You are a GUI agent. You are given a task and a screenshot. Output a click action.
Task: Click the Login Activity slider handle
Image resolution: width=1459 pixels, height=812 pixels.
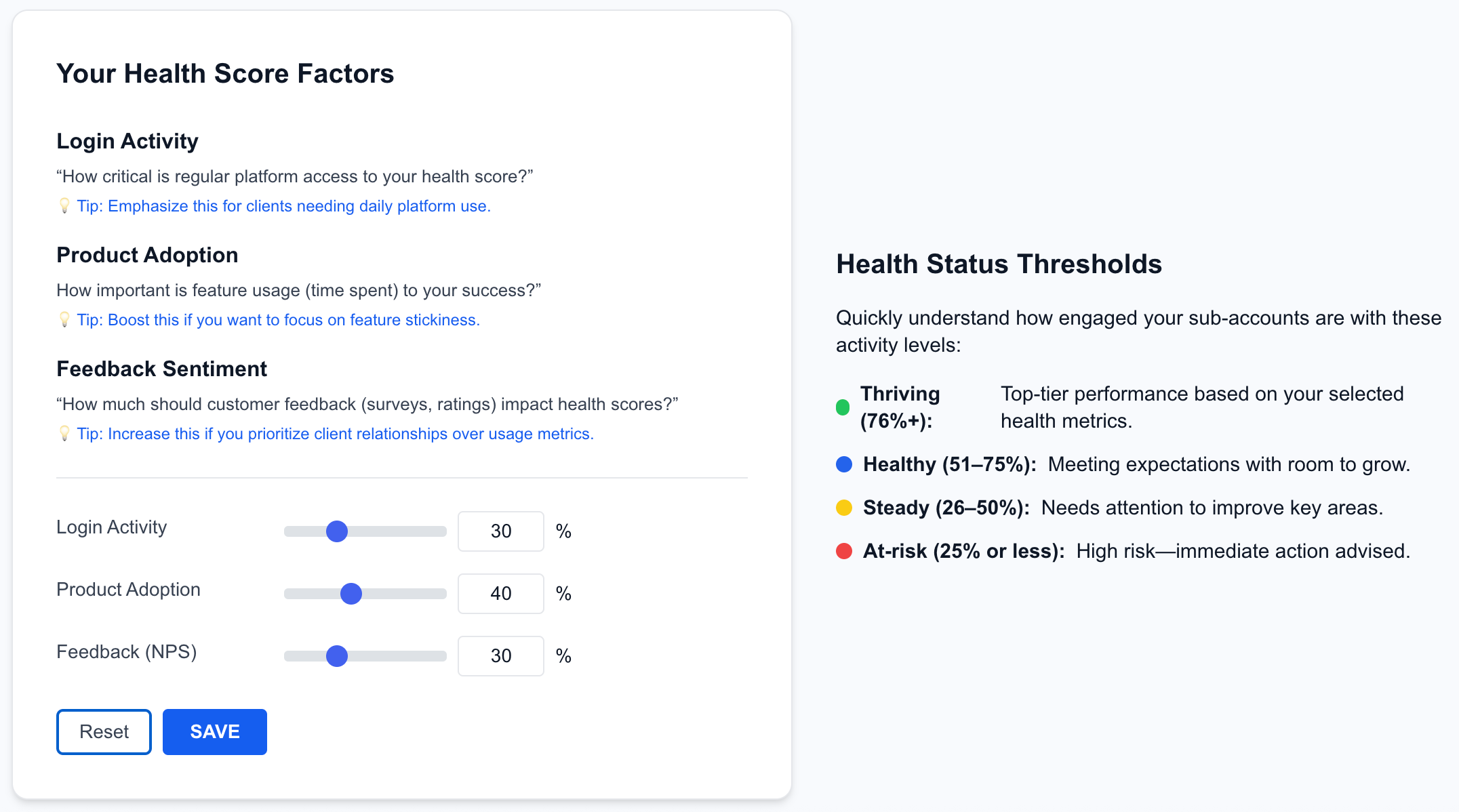pyautogui.click(x=337, y=531)
